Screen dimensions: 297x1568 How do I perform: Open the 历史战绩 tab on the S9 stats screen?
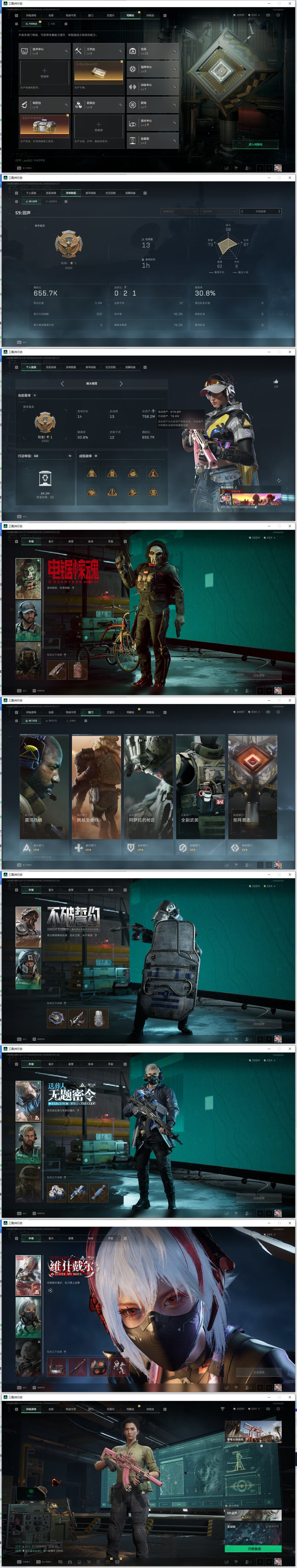[x=51, y=193]
